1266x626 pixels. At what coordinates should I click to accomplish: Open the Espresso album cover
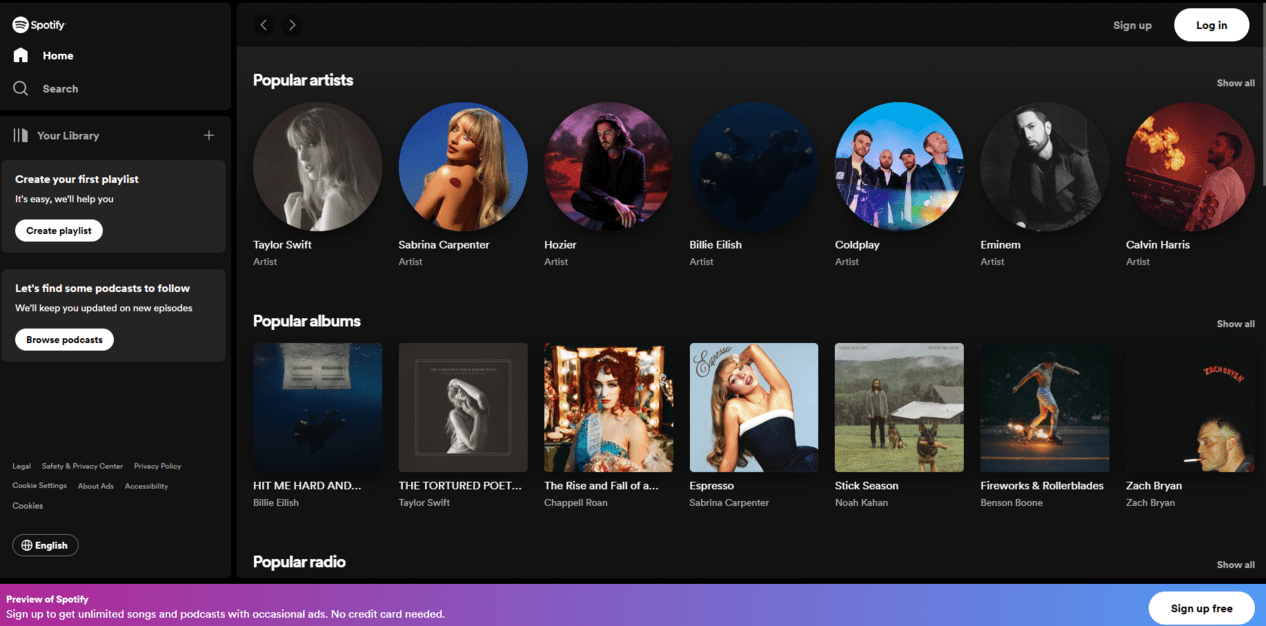[x=754, y=407]
